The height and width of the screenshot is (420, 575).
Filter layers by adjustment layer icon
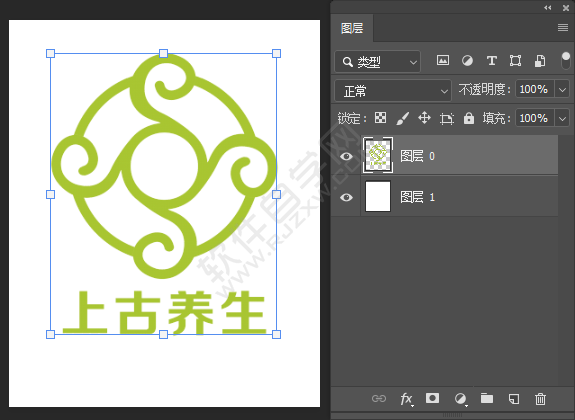tap(467, 61)
